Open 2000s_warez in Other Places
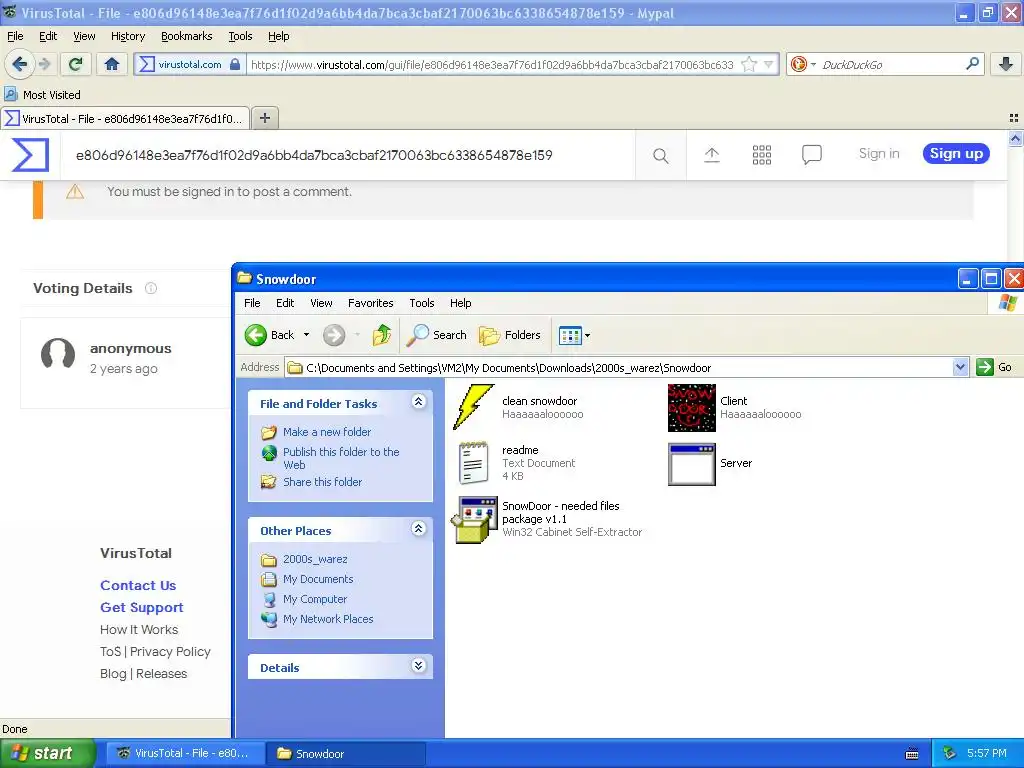The width and height of the screenshot is (1024, 768). 315,559
